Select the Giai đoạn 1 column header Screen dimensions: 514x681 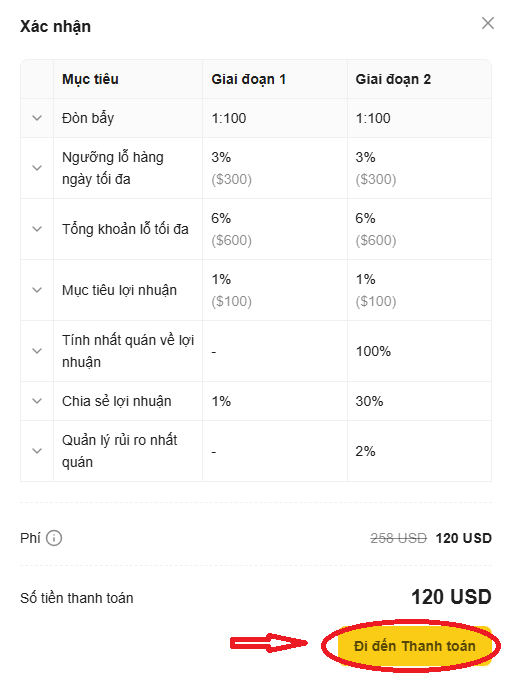(249, 79)
